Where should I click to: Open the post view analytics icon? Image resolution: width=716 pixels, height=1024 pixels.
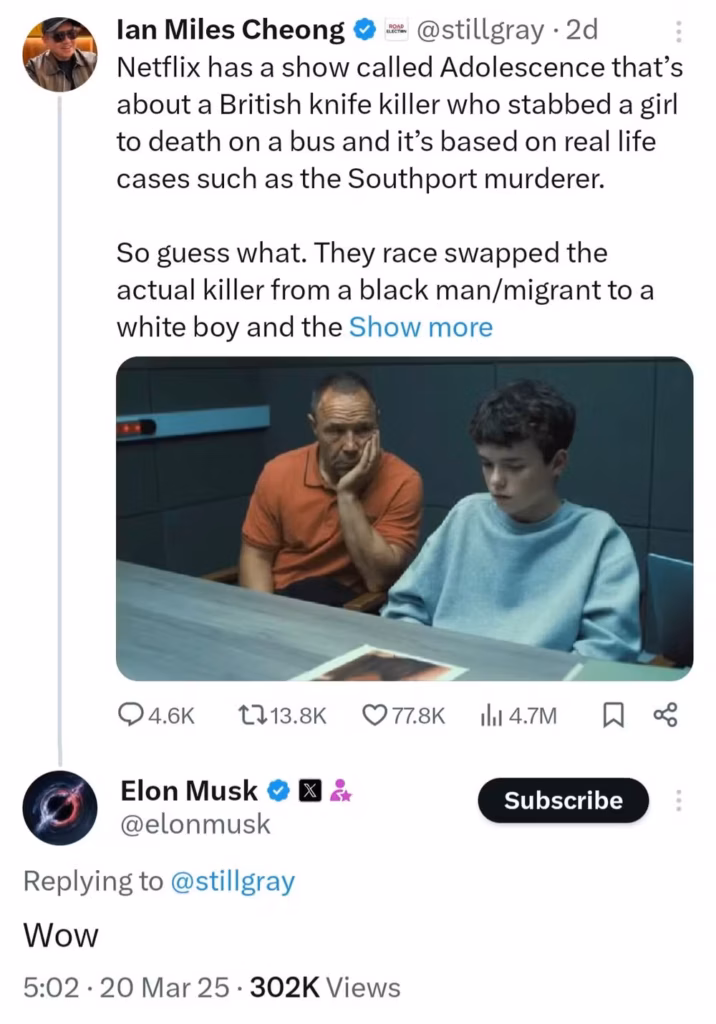click(x=491, y=714)
